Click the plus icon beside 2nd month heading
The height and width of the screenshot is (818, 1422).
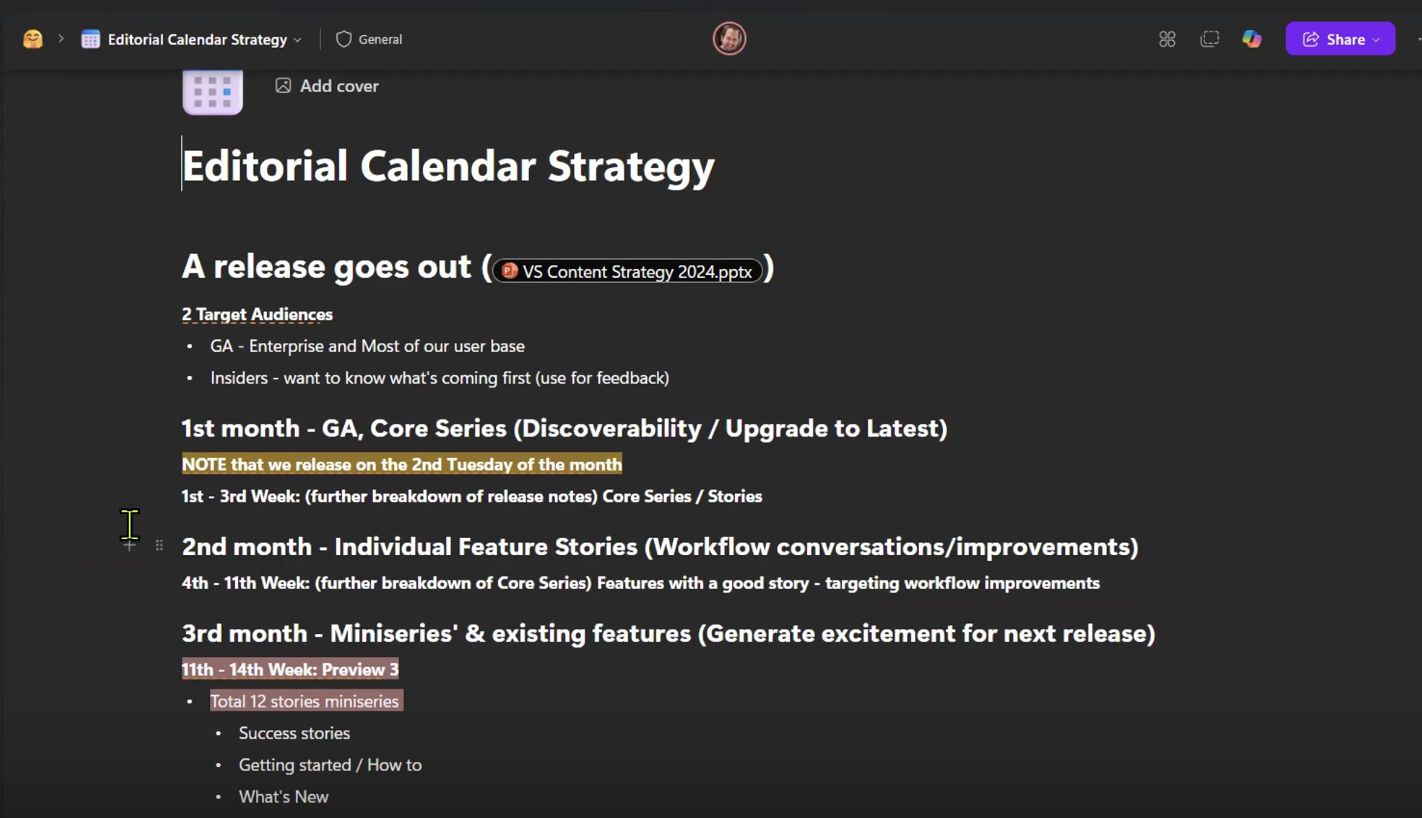[129, 545]
